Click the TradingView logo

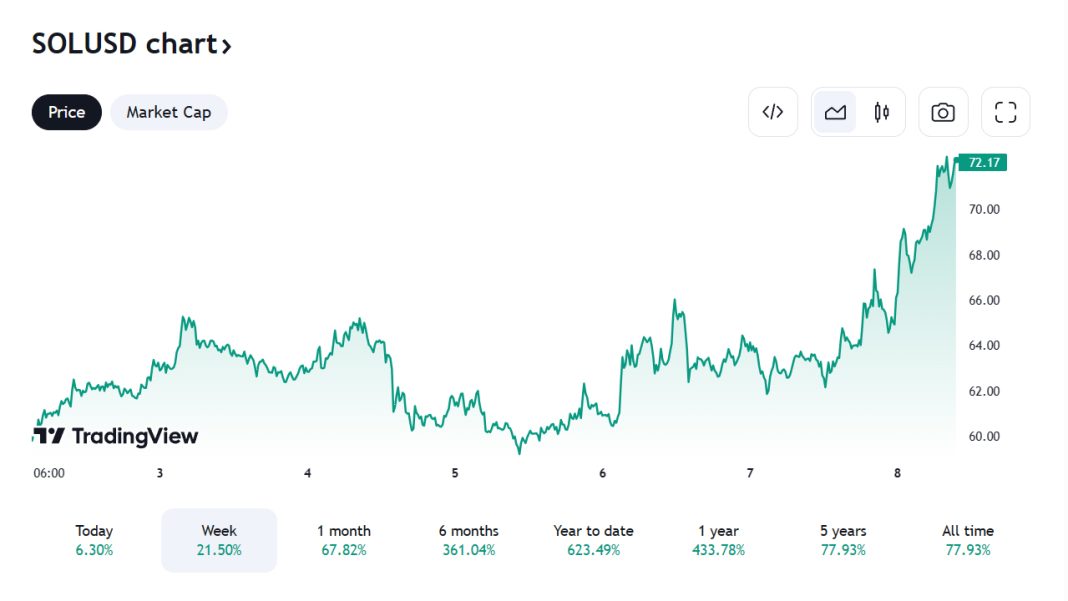116,436
